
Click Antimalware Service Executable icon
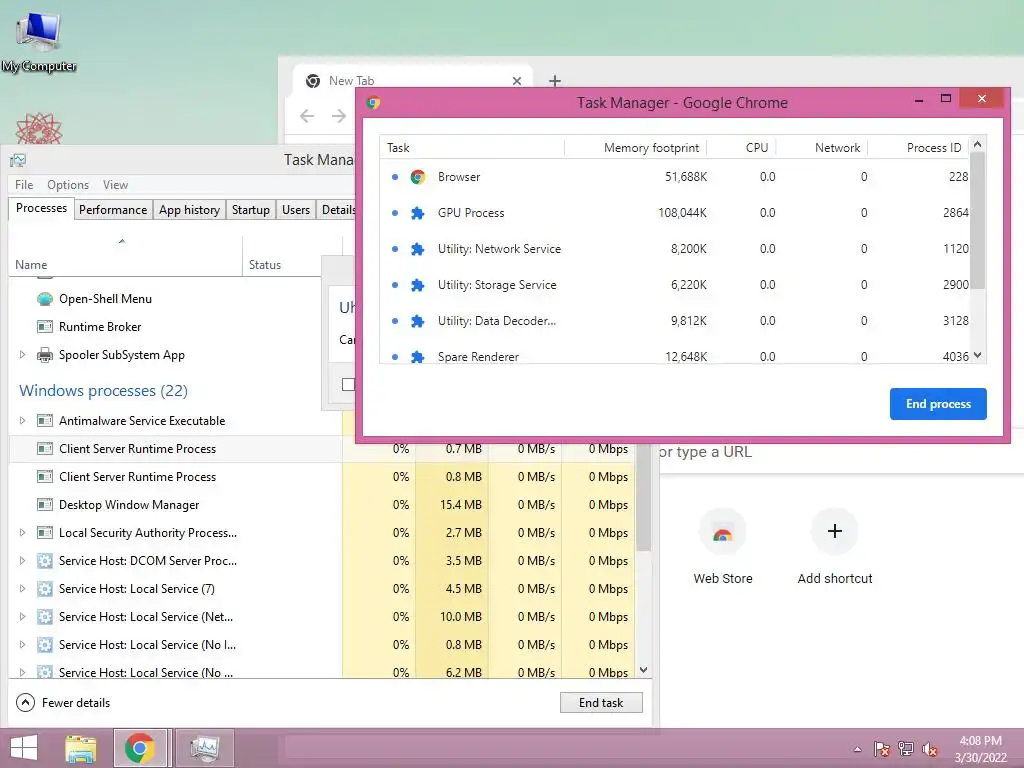pyautogui.click(x=45, y=421)
